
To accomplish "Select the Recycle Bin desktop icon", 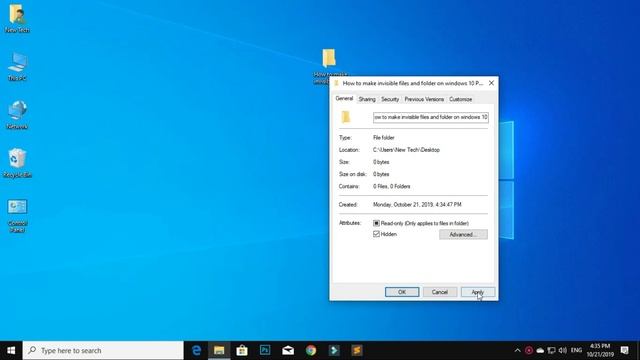I will pos(17,163).
